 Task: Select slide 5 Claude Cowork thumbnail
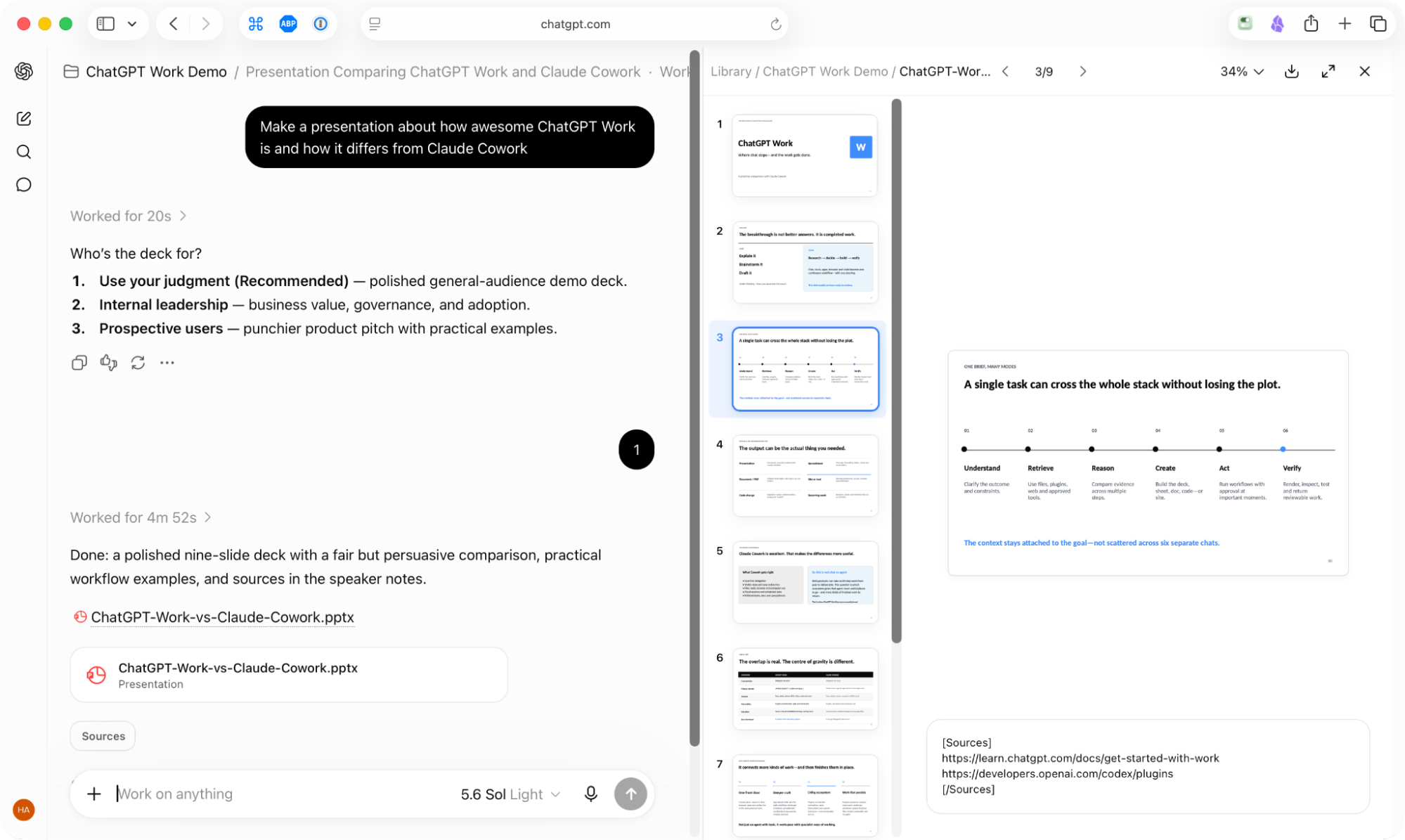click(805, 583)
